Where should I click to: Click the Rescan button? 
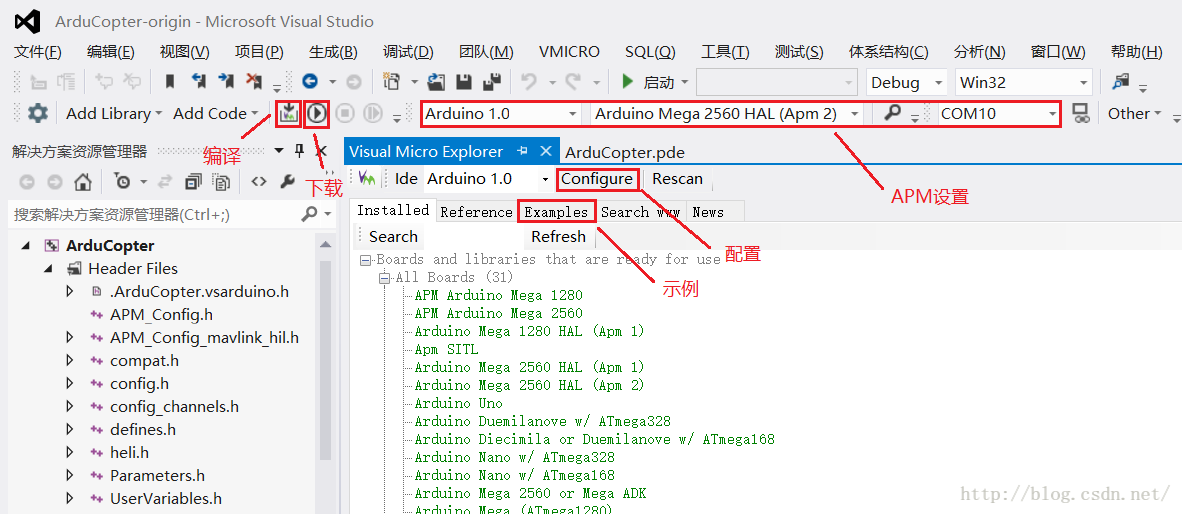[678, 179]
